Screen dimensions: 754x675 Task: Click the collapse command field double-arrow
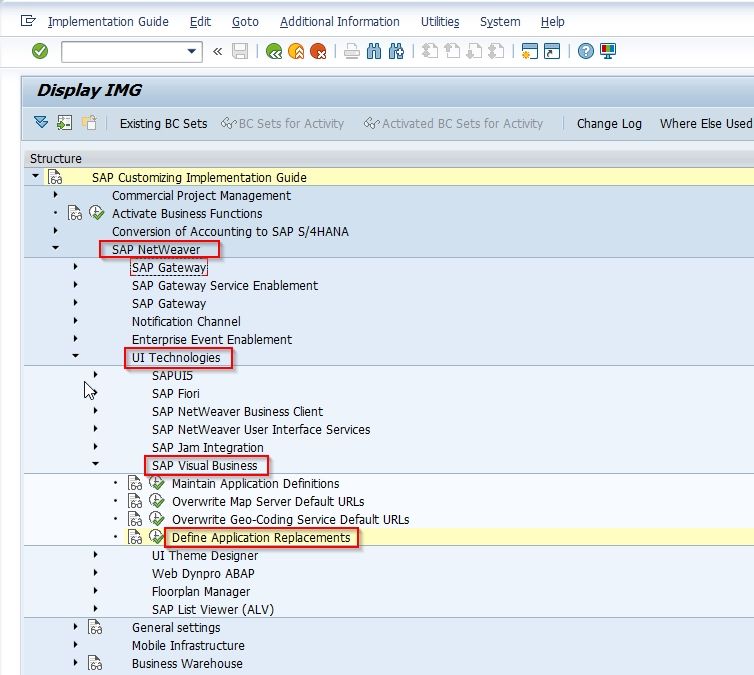(217, 51)
